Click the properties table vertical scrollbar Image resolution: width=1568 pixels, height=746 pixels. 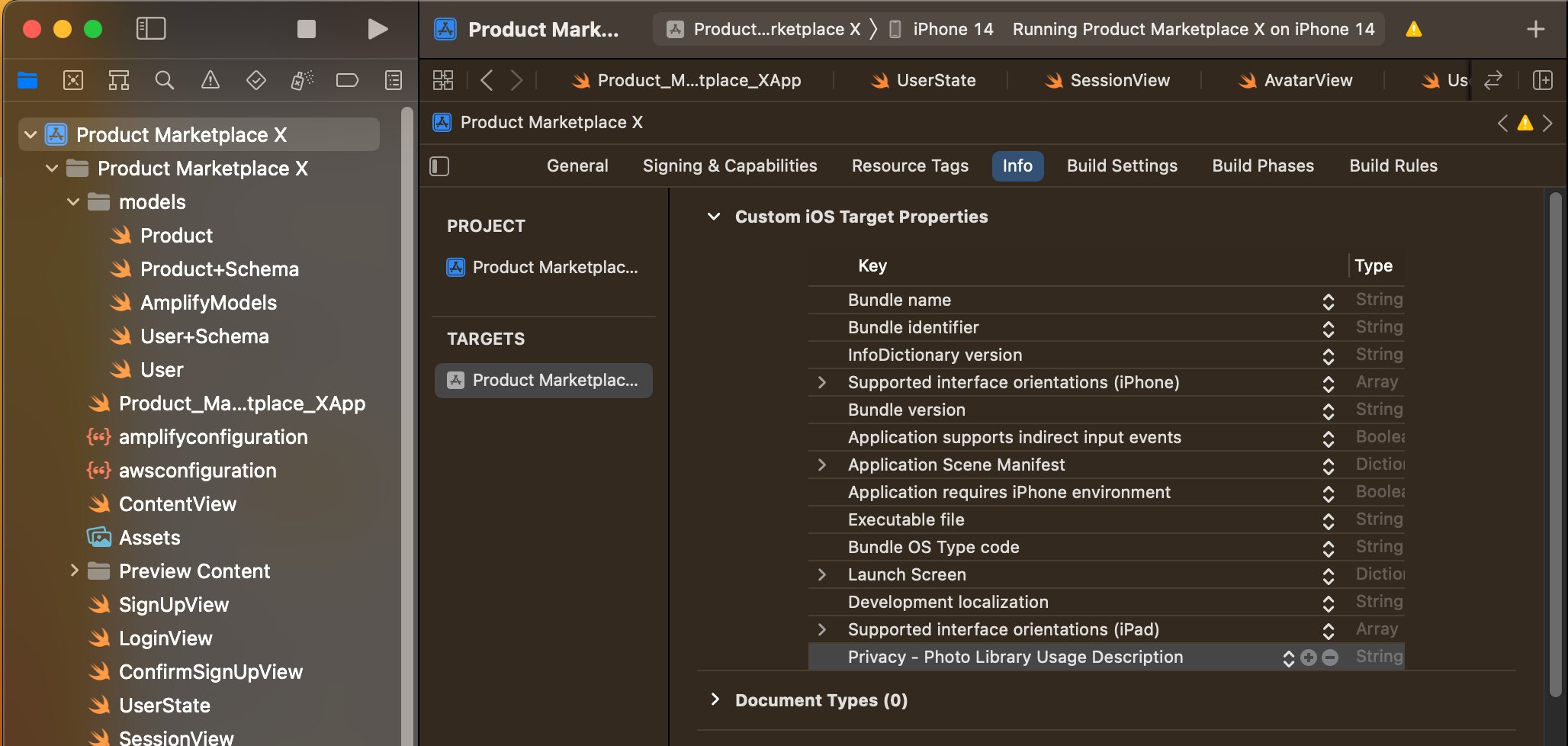click(1556, 445)
